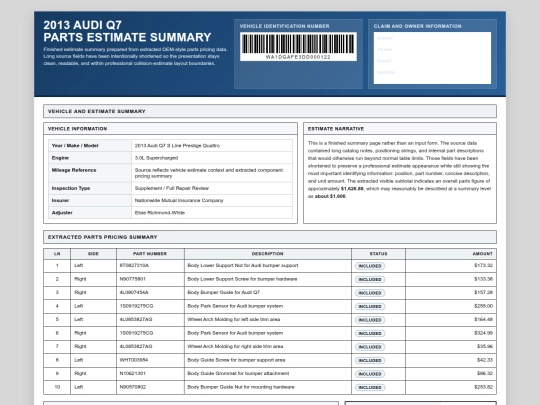Click the $133.38 amount on line 2
Image resolution: width=540 pixels, height=405 pixels.
(483, 279)
